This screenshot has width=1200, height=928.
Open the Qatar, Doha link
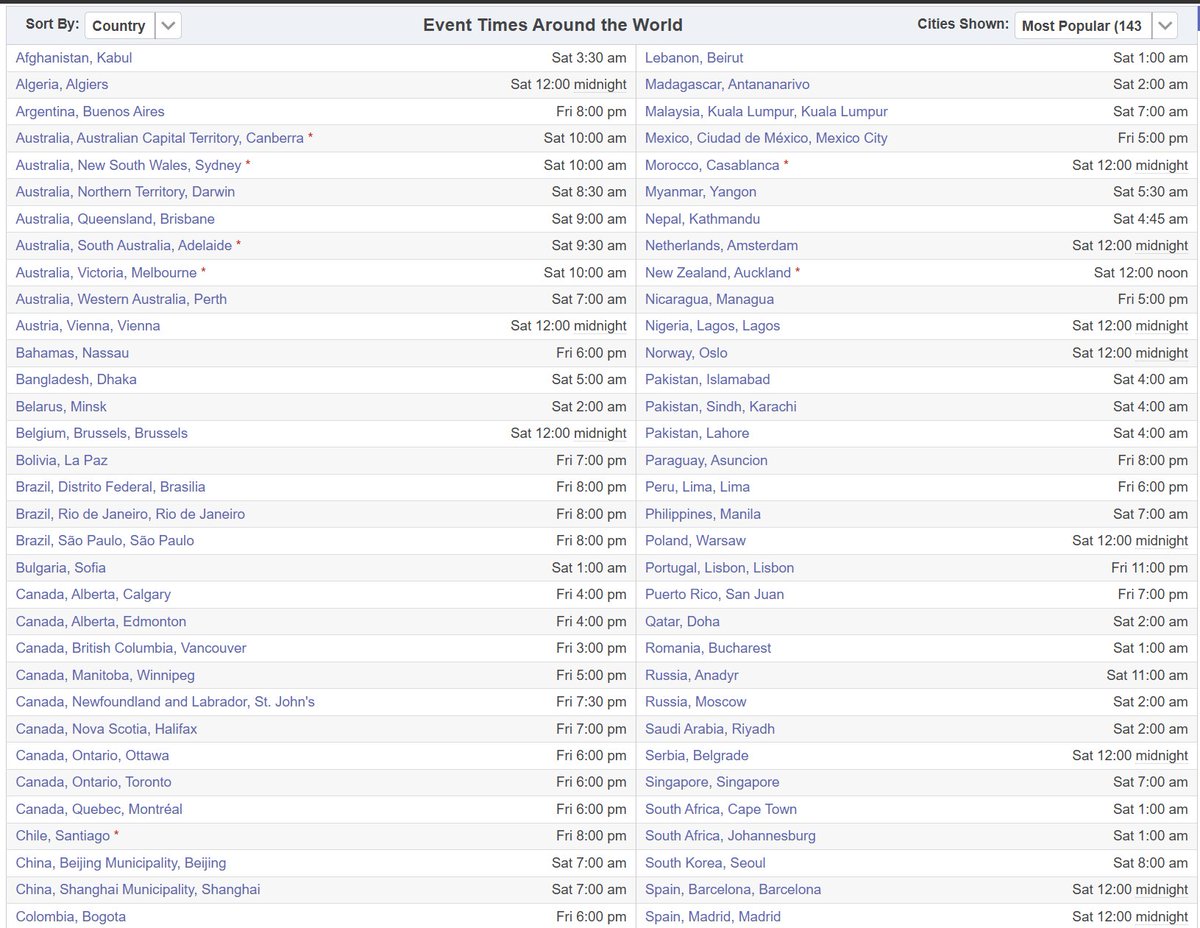[x=682, y=622]
